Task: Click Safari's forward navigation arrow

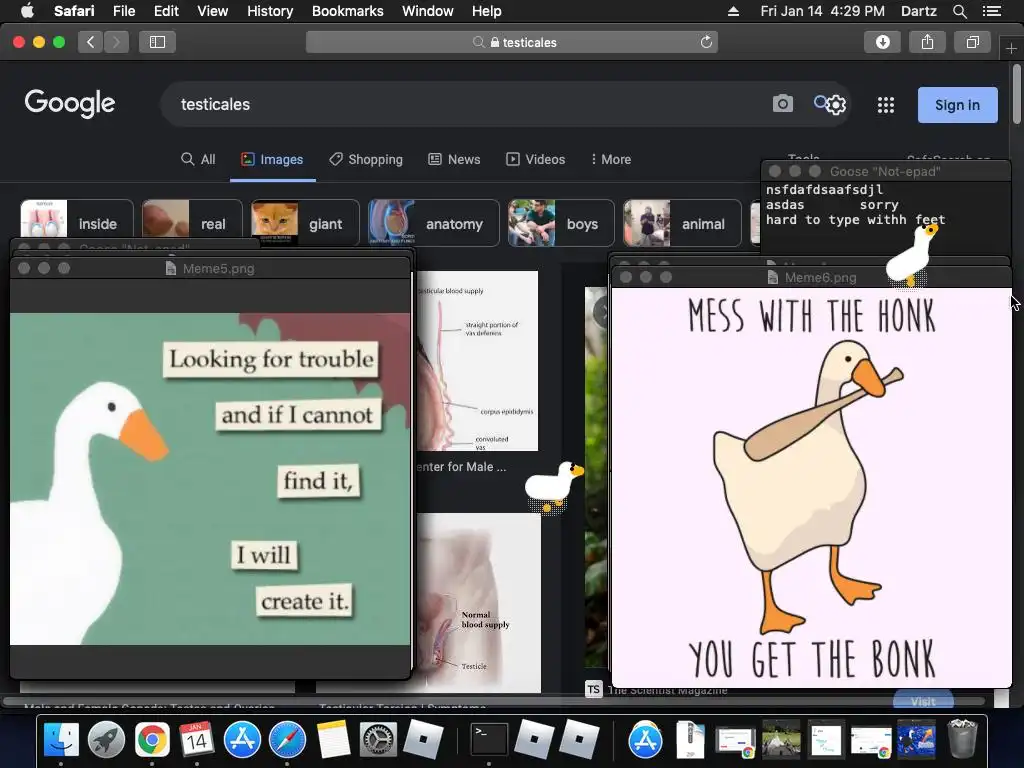Action: point(116,42)
